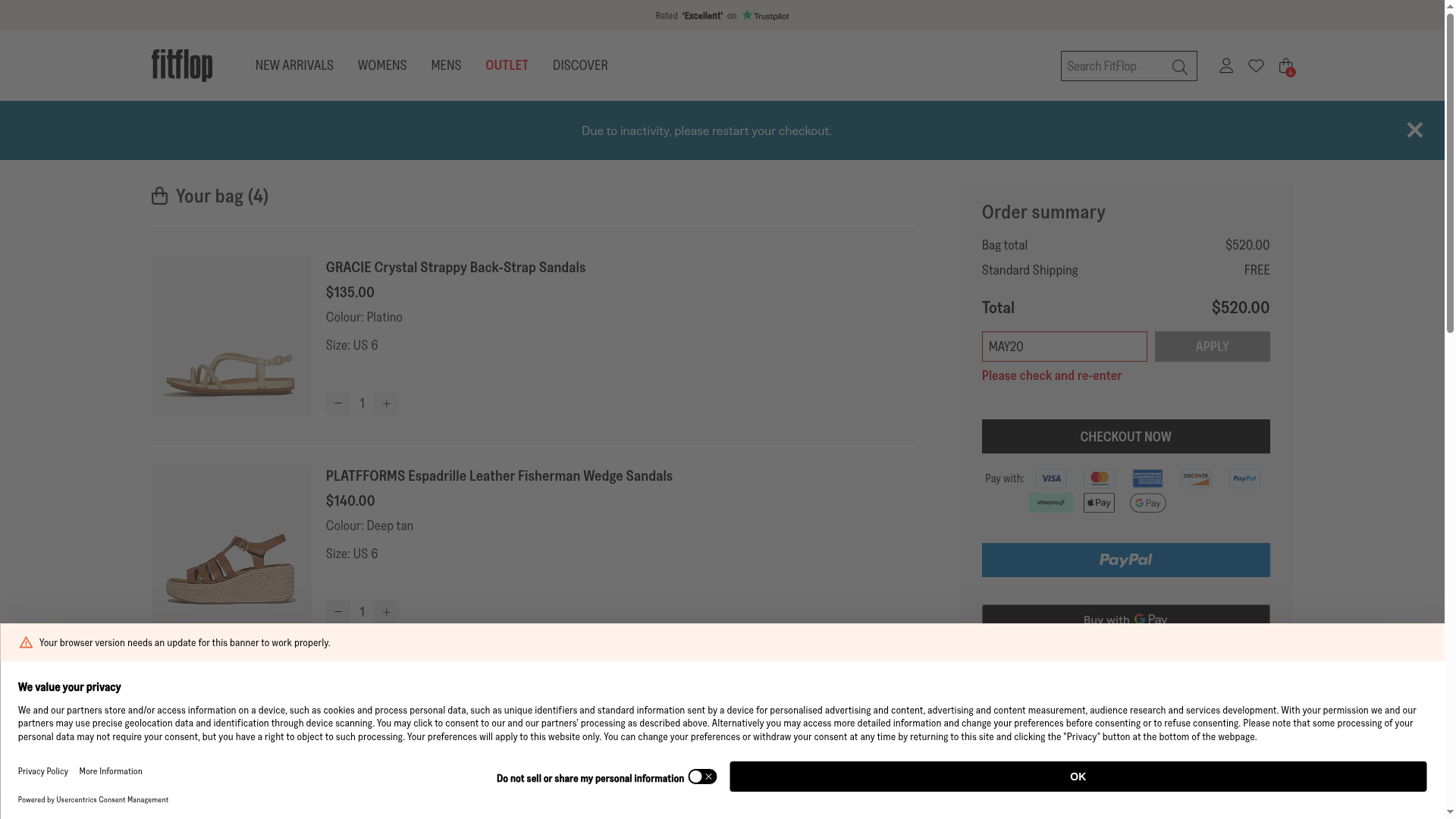Open the Mens menu
Viewport: 1456px width, 819px height.
click(x=446, y=65)
